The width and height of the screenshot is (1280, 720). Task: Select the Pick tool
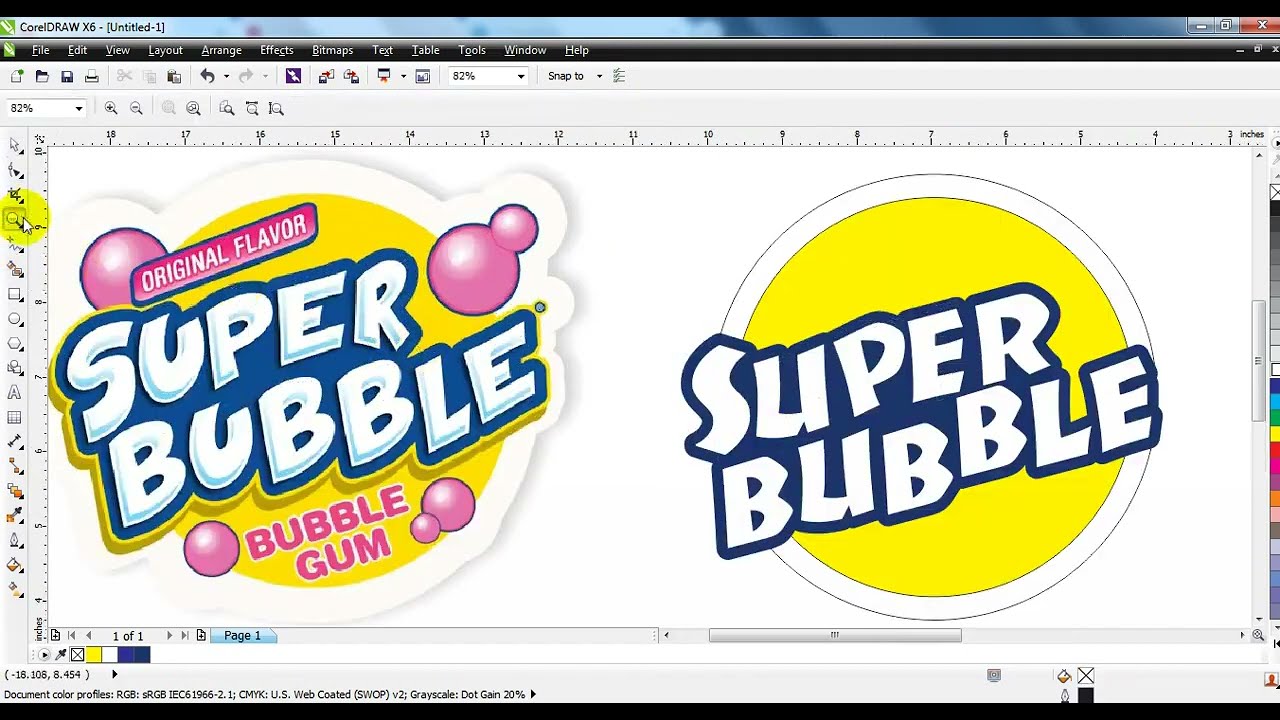point(15,146)
